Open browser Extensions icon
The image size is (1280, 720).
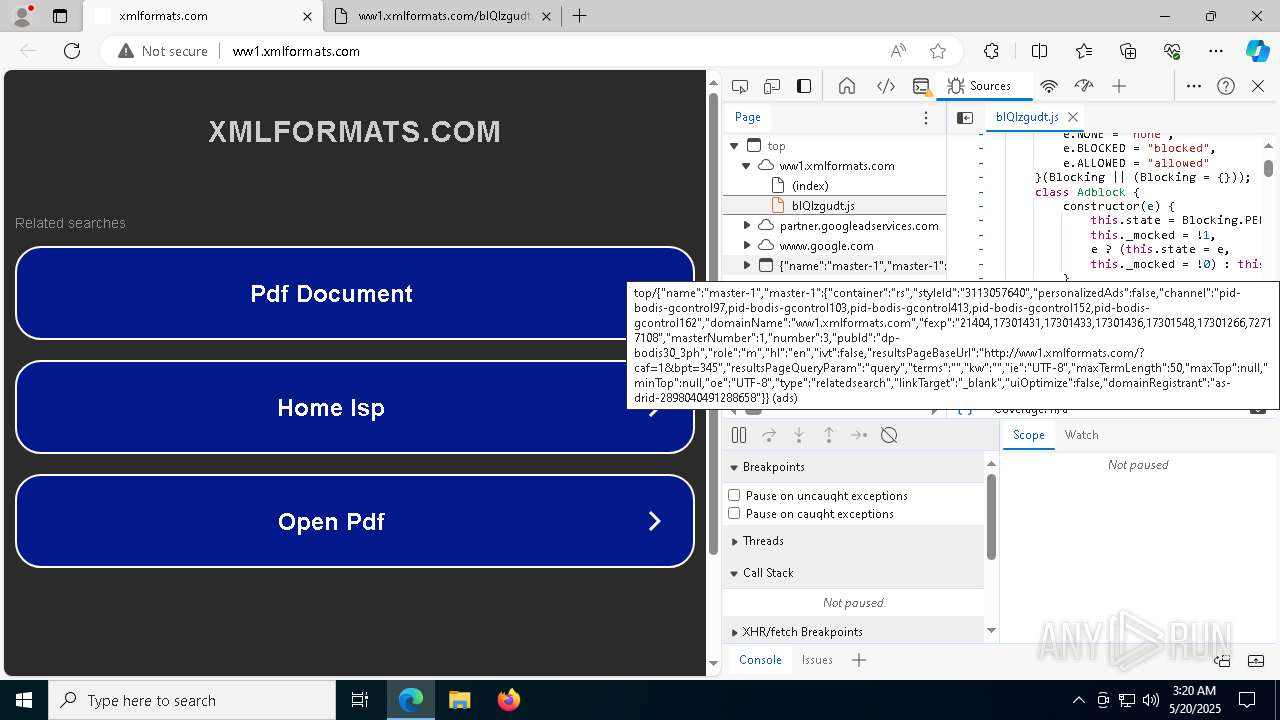991,51
